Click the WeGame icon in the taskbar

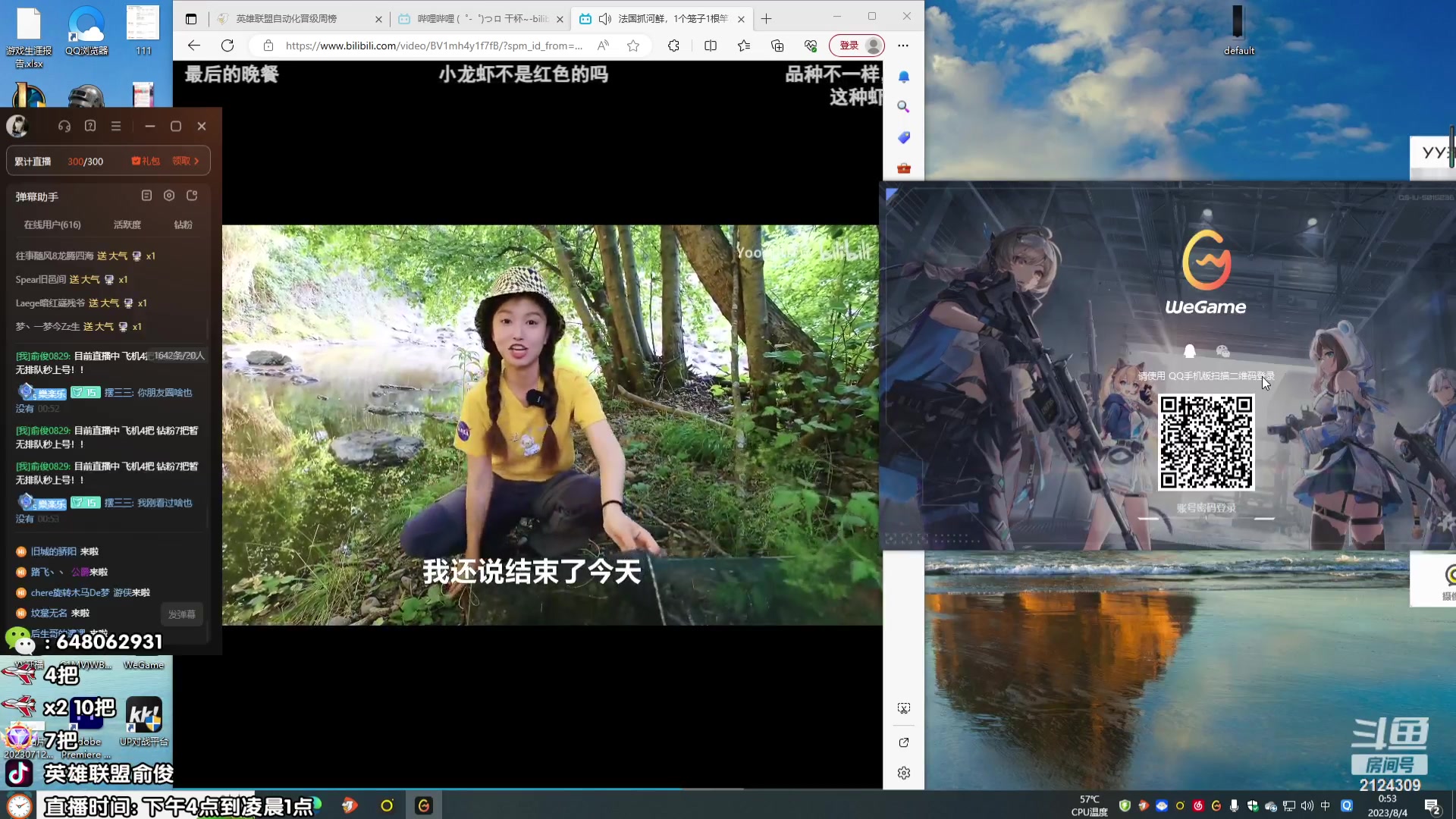click(424, 805)
